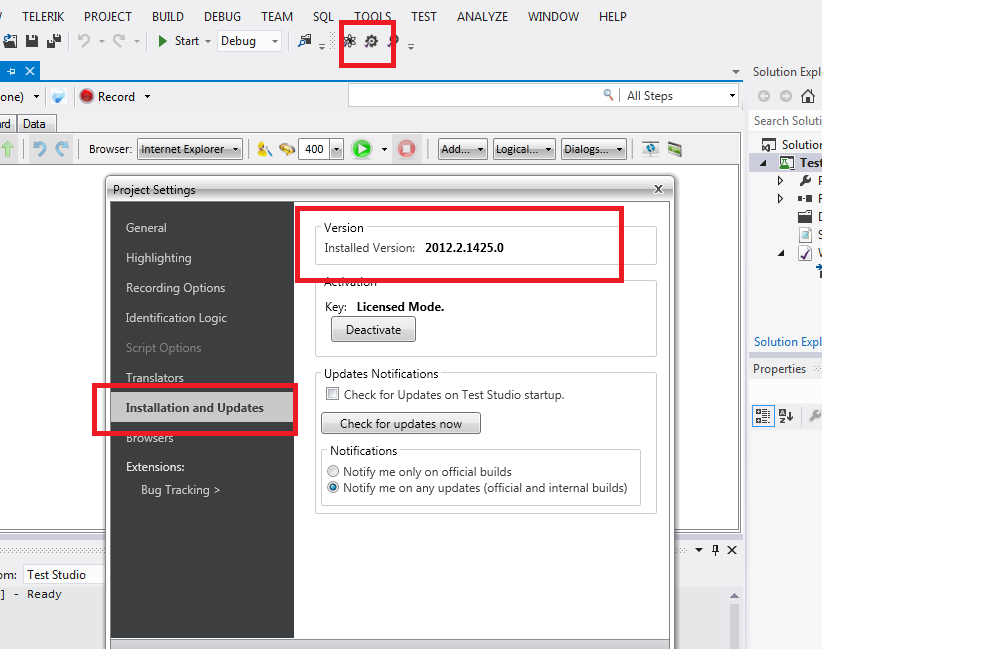1008x649 pixels.
Task: Open dropdown arrow beside green play button
Action: [x=384, y=149]
